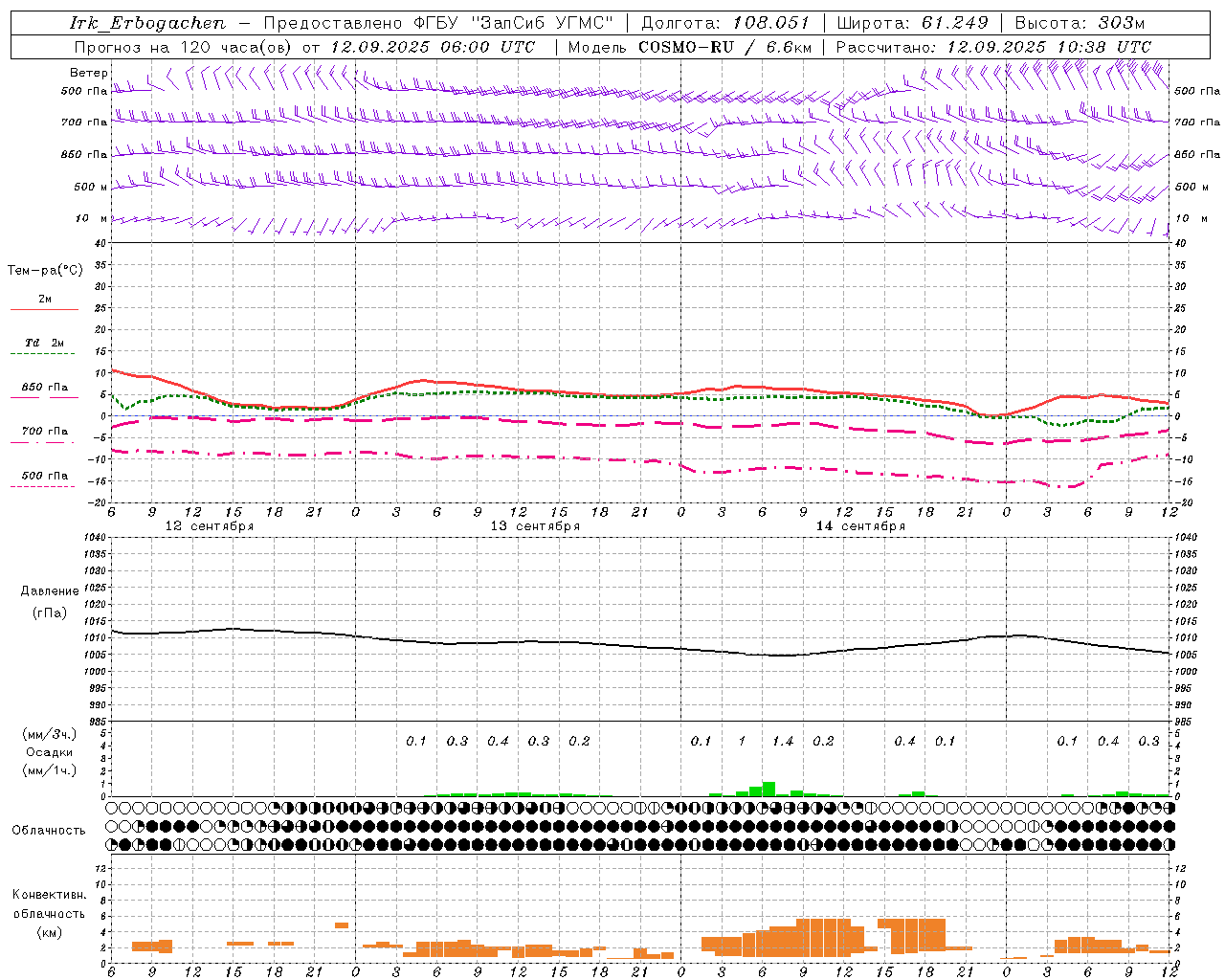Click the 13 сентября date label
The height and width of the screenshot is (980, 1225).
coord(535,526)
